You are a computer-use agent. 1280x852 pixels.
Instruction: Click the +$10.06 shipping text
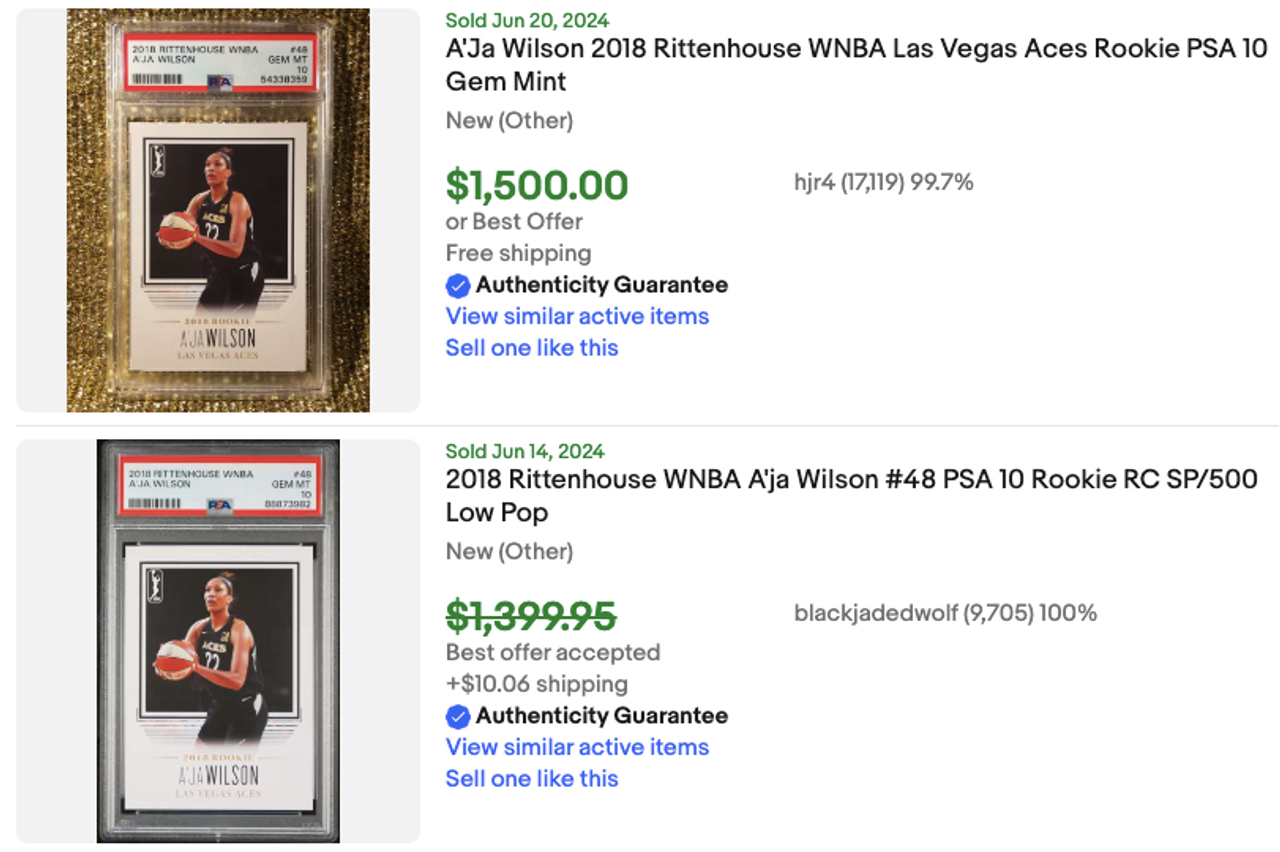tap(537, 685)
